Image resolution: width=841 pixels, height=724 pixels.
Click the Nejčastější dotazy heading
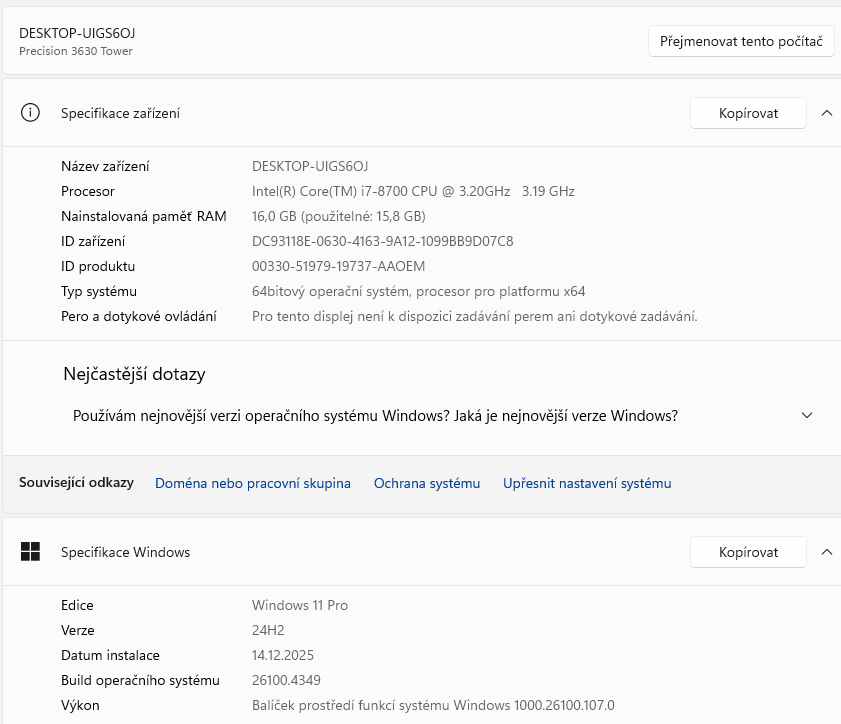point(134,374)
